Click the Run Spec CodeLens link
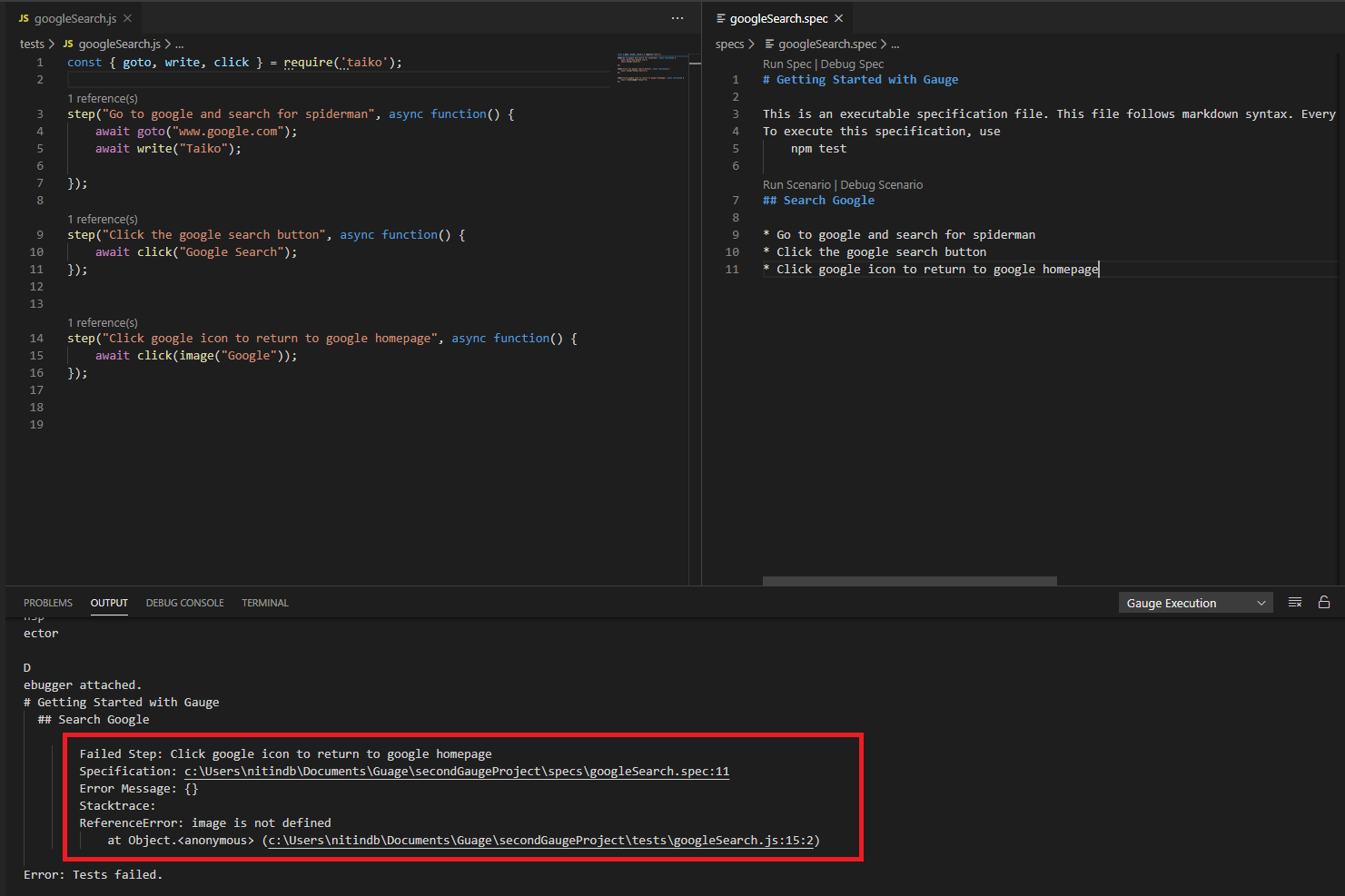Viewport: 1345px width, 896px height. coord(786,64)
